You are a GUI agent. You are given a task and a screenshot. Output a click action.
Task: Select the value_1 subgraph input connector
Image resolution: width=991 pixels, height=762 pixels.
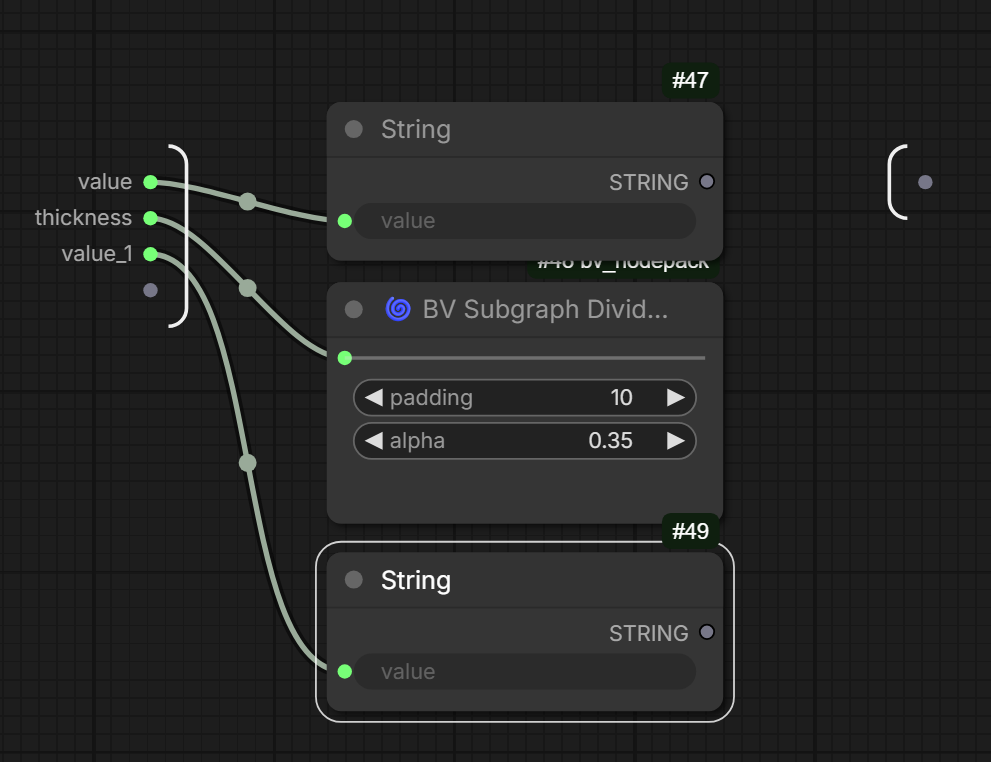(150, 254)
